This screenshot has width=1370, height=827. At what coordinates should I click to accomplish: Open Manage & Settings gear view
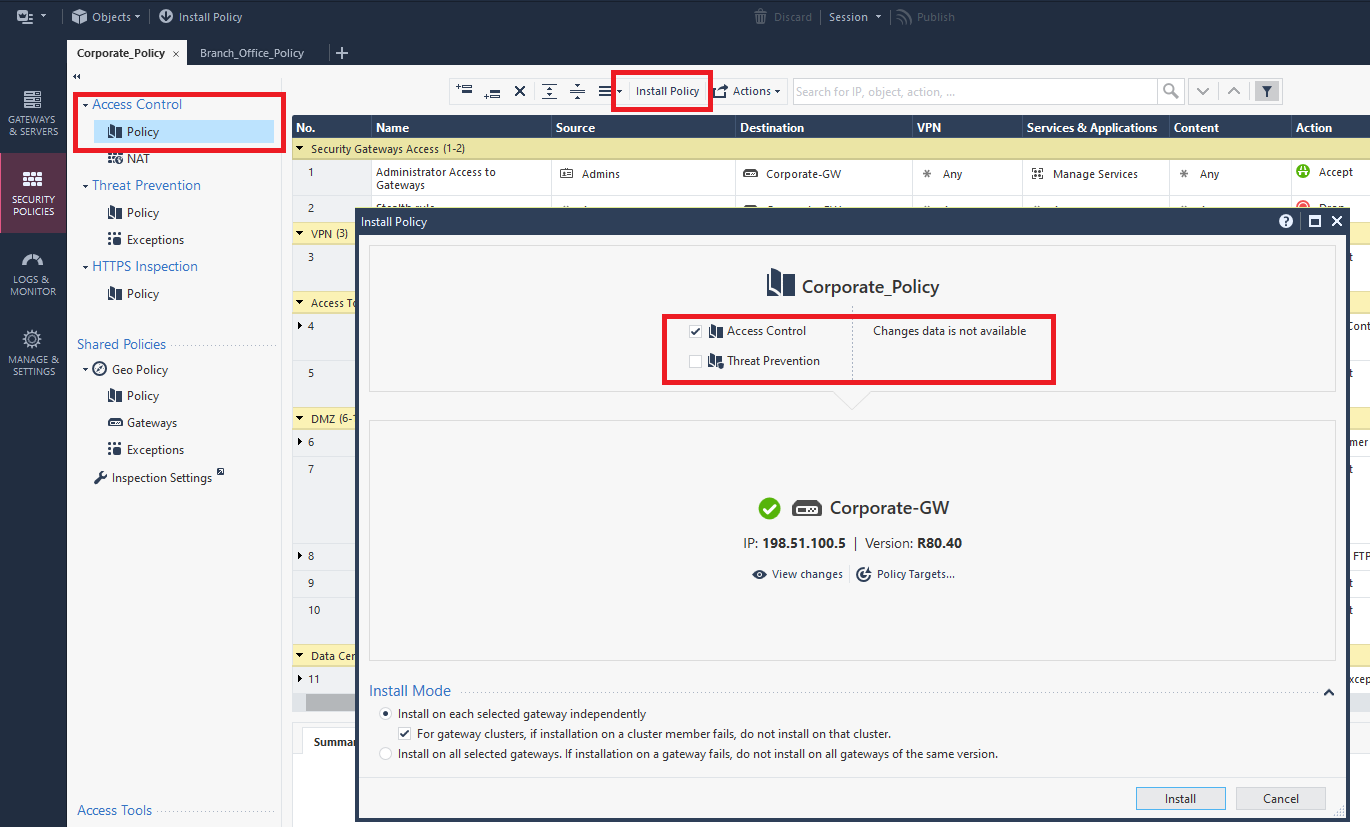(33, 352)
